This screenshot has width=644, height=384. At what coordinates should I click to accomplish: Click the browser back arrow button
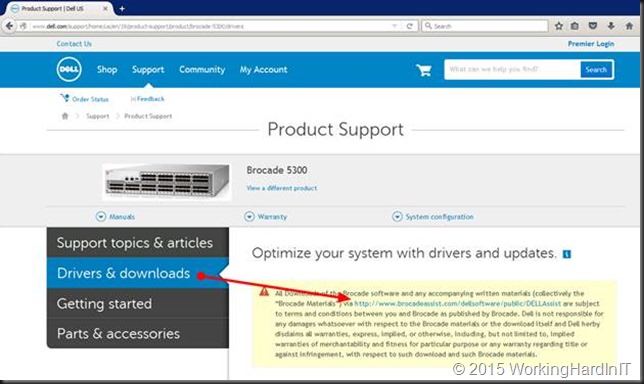pyautogui.click(x=9, y=26)
